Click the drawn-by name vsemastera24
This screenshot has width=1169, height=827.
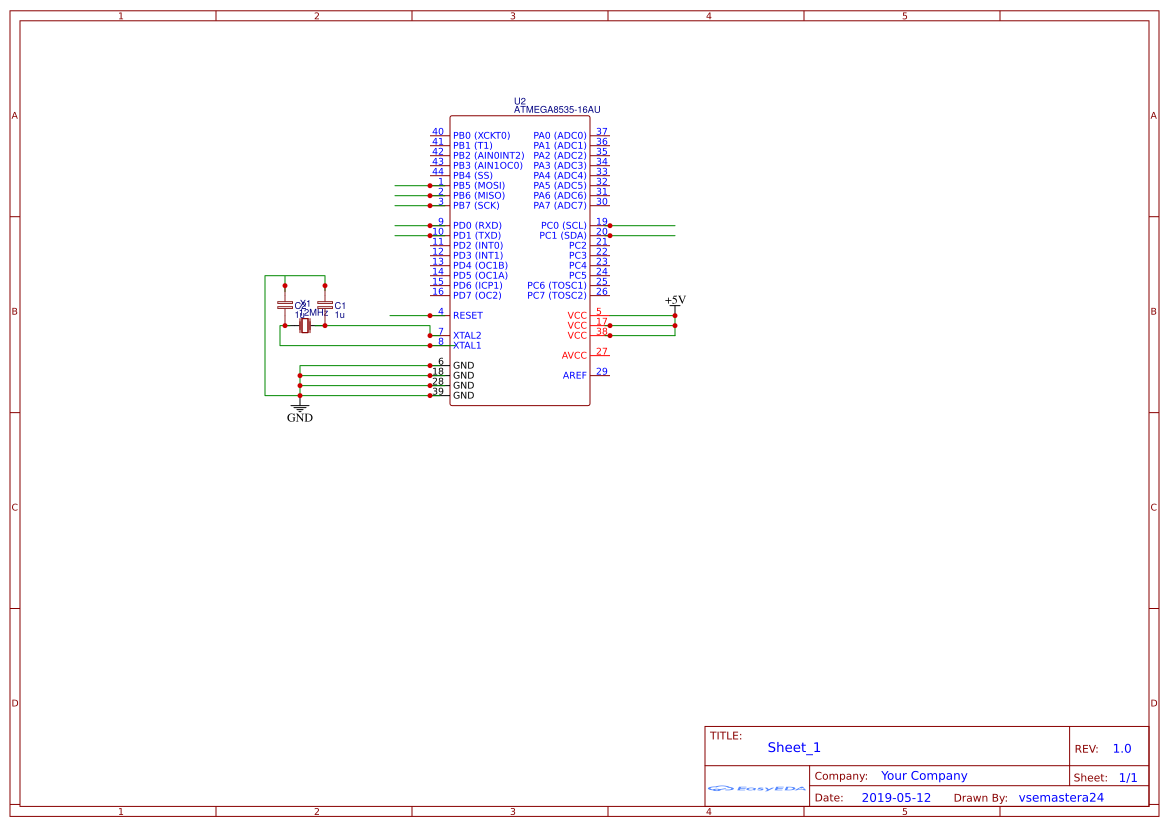point(1062,797)
